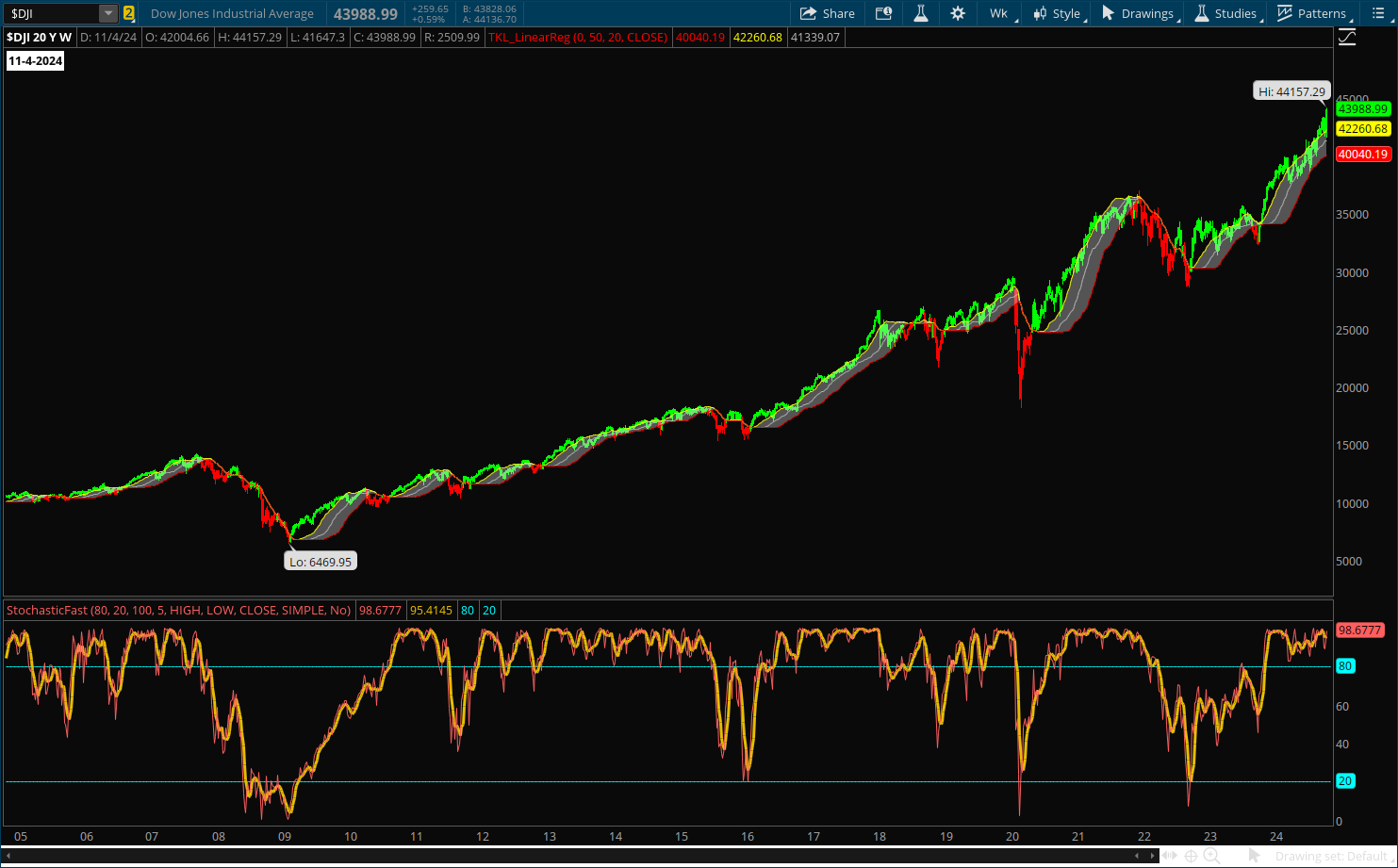This screenshot has height=868, width=1398.
Task: Open the Studies dropdown menu
Action: click(x=1226, y=13)
